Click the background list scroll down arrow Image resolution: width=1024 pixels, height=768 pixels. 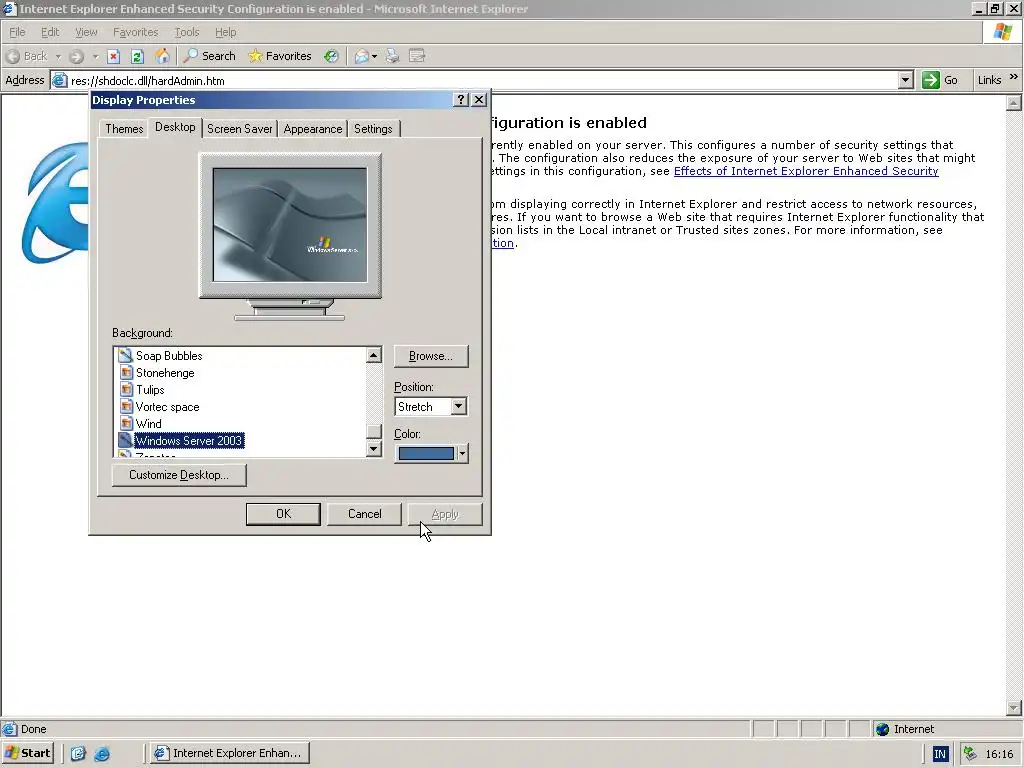374,449
